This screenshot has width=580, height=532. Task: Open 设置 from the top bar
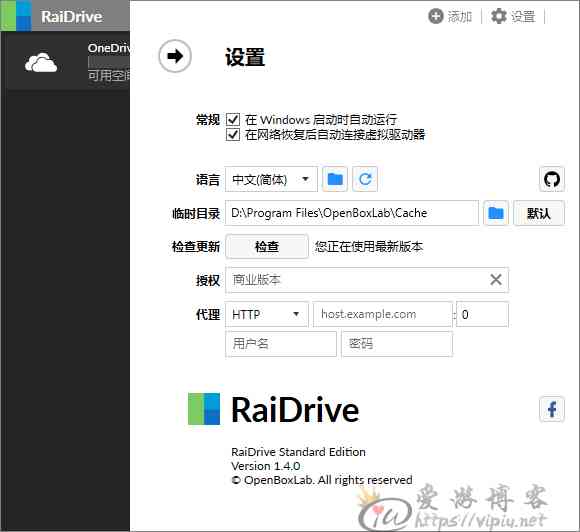[x=513, y=16]
